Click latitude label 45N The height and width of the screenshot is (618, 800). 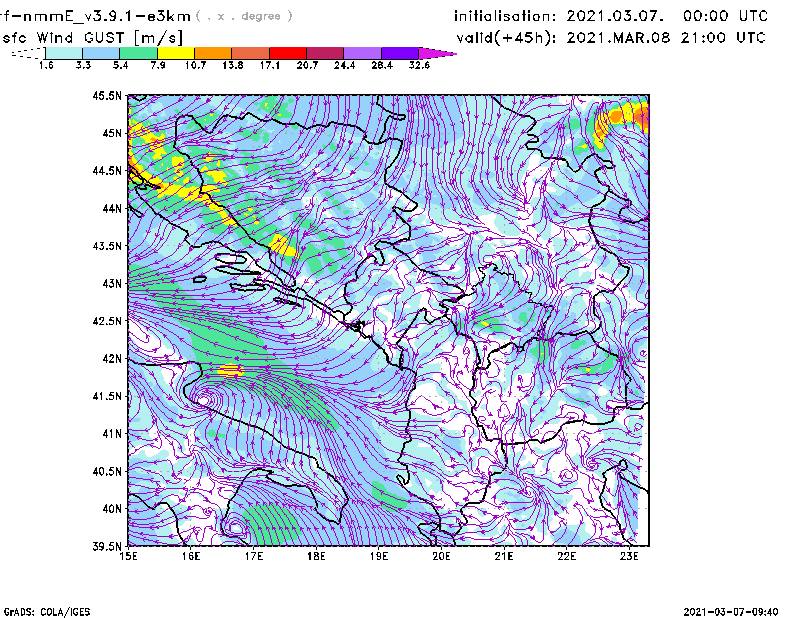click(x=112, y=133)
